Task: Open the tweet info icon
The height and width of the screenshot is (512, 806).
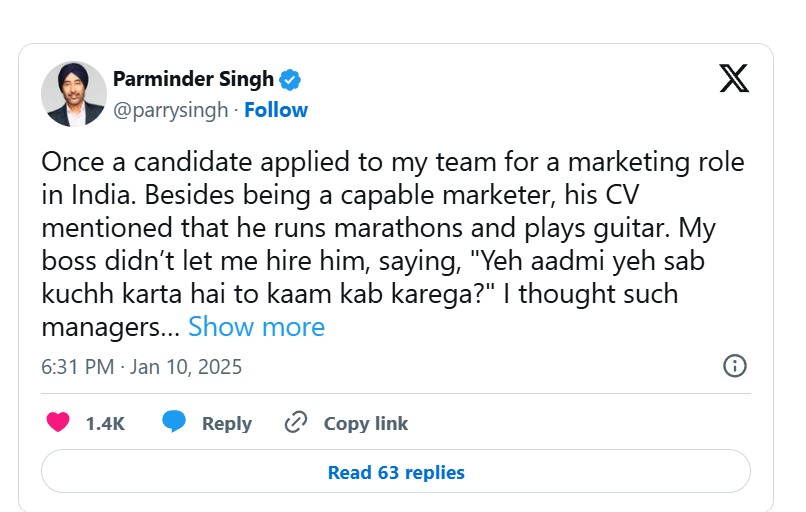Action: 734,366
